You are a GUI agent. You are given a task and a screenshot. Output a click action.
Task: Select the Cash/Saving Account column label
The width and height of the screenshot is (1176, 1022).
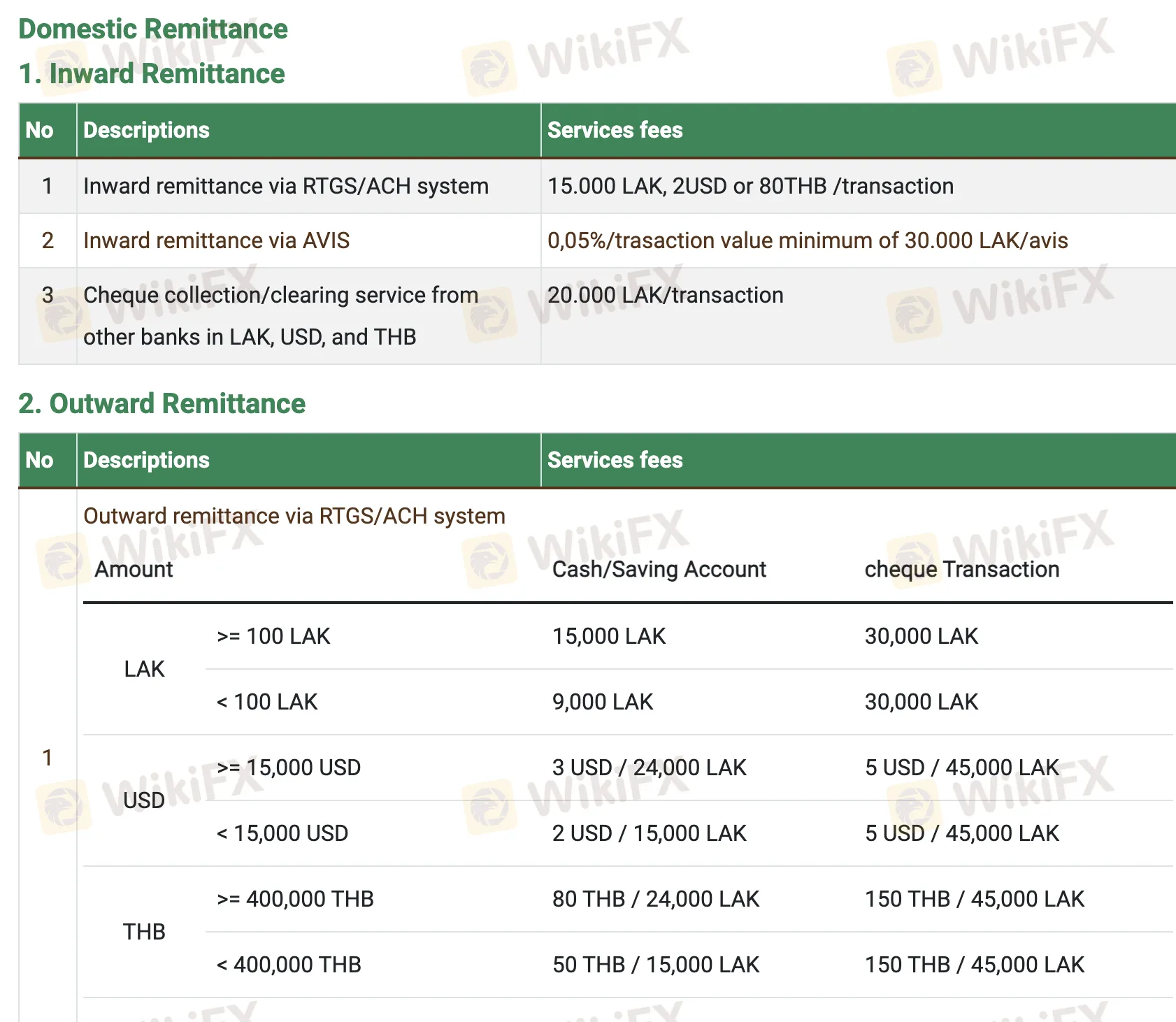(658, 569)
